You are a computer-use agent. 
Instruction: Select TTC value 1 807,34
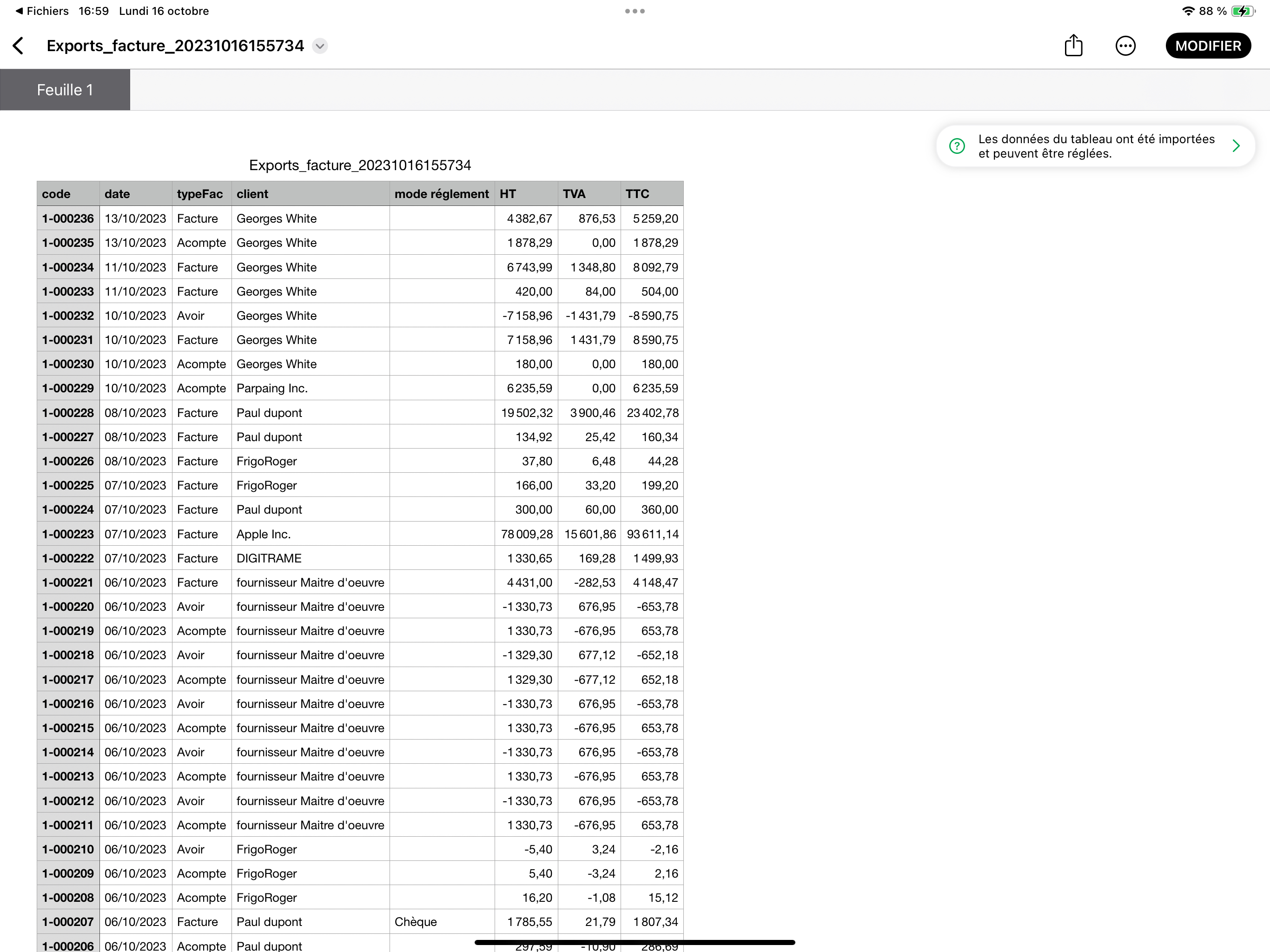pyautogui.click(x=652, y=922)
